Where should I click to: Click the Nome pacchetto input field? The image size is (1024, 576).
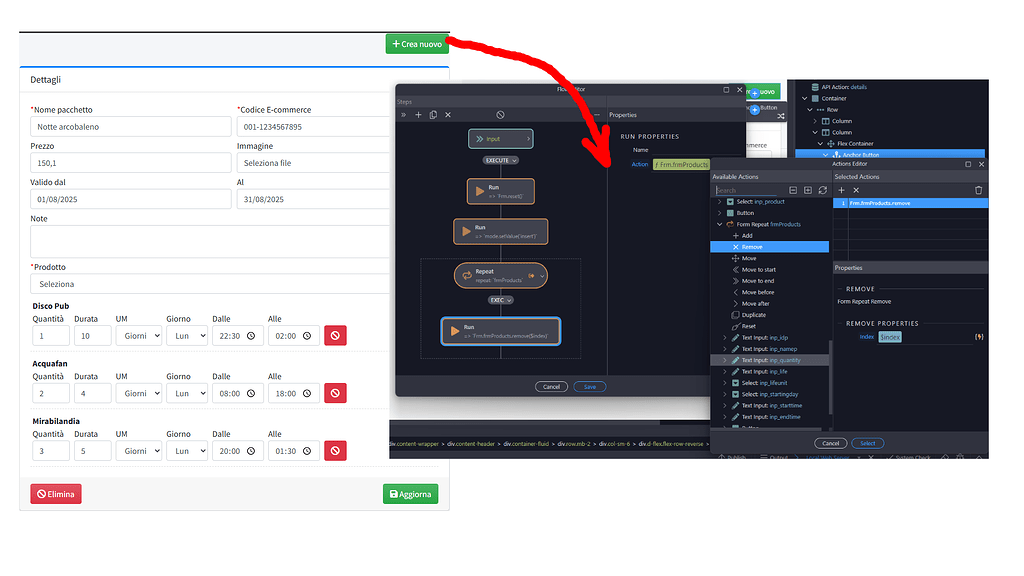point(131,127)
